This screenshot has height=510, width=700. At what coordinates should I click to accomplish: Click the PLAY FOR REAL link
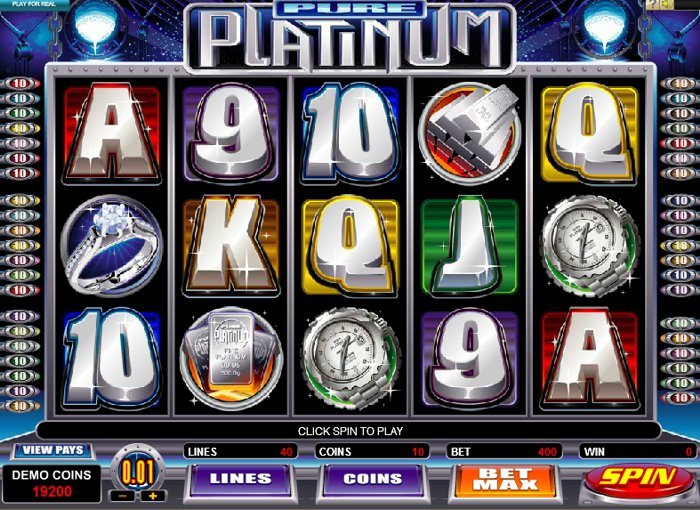34,4
